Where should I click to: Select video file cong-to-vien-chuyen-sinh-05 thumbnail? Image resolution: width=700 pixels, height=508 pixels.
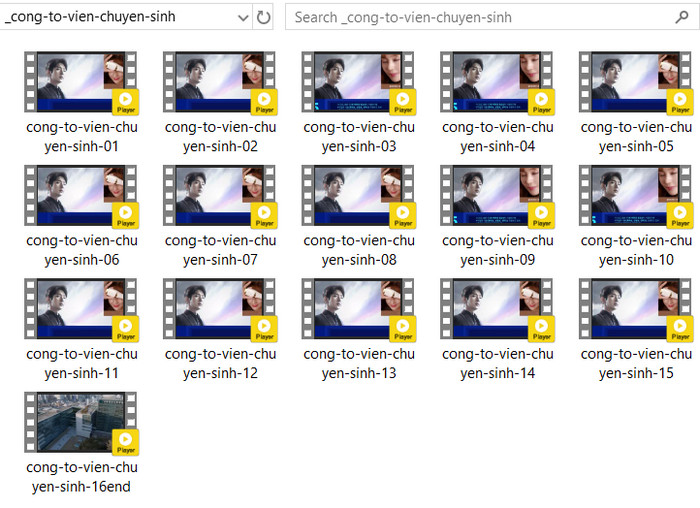click(x=636, y=83)
